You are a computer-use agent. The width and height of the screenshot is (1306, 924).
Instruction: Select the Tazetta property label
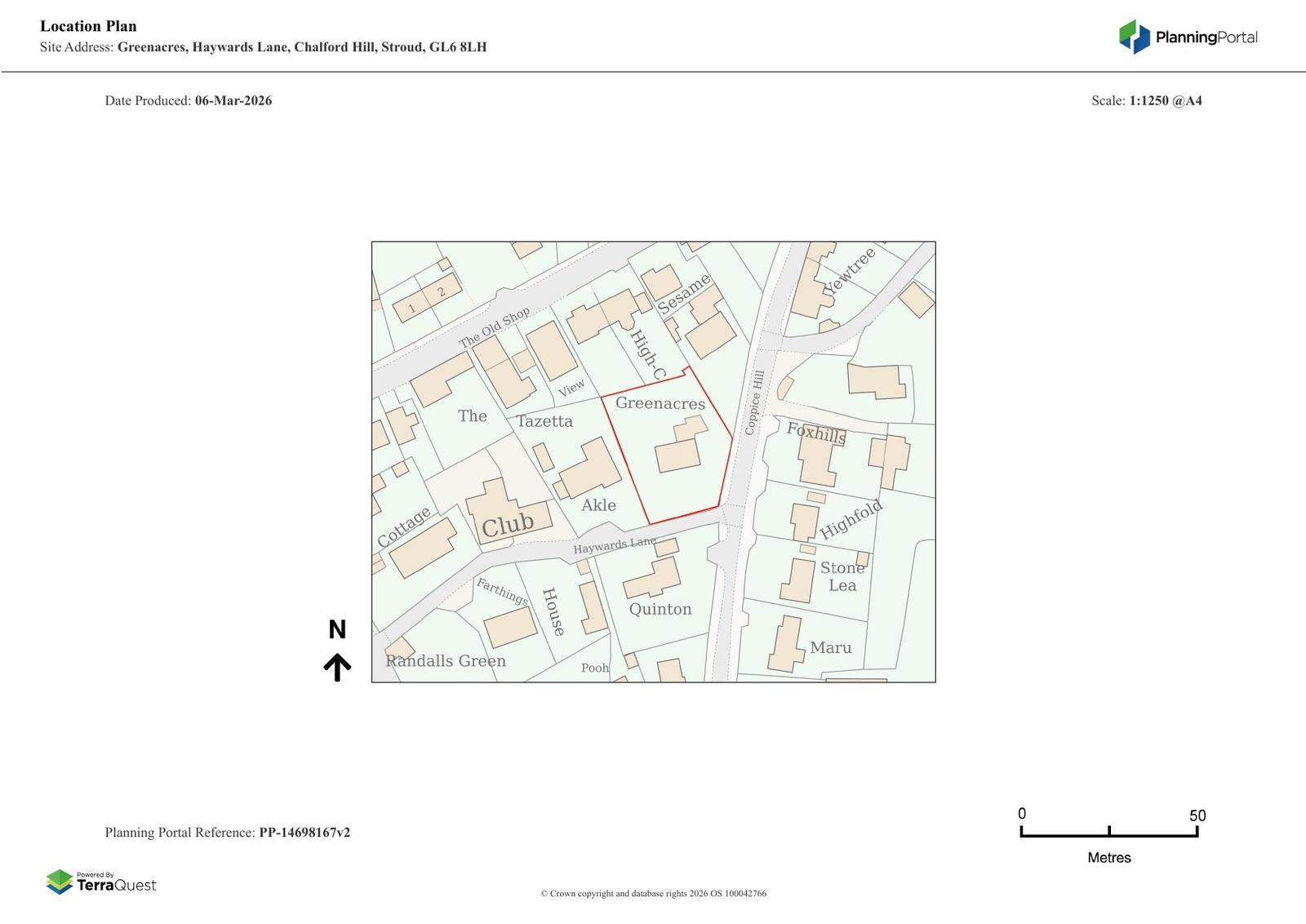544,421
